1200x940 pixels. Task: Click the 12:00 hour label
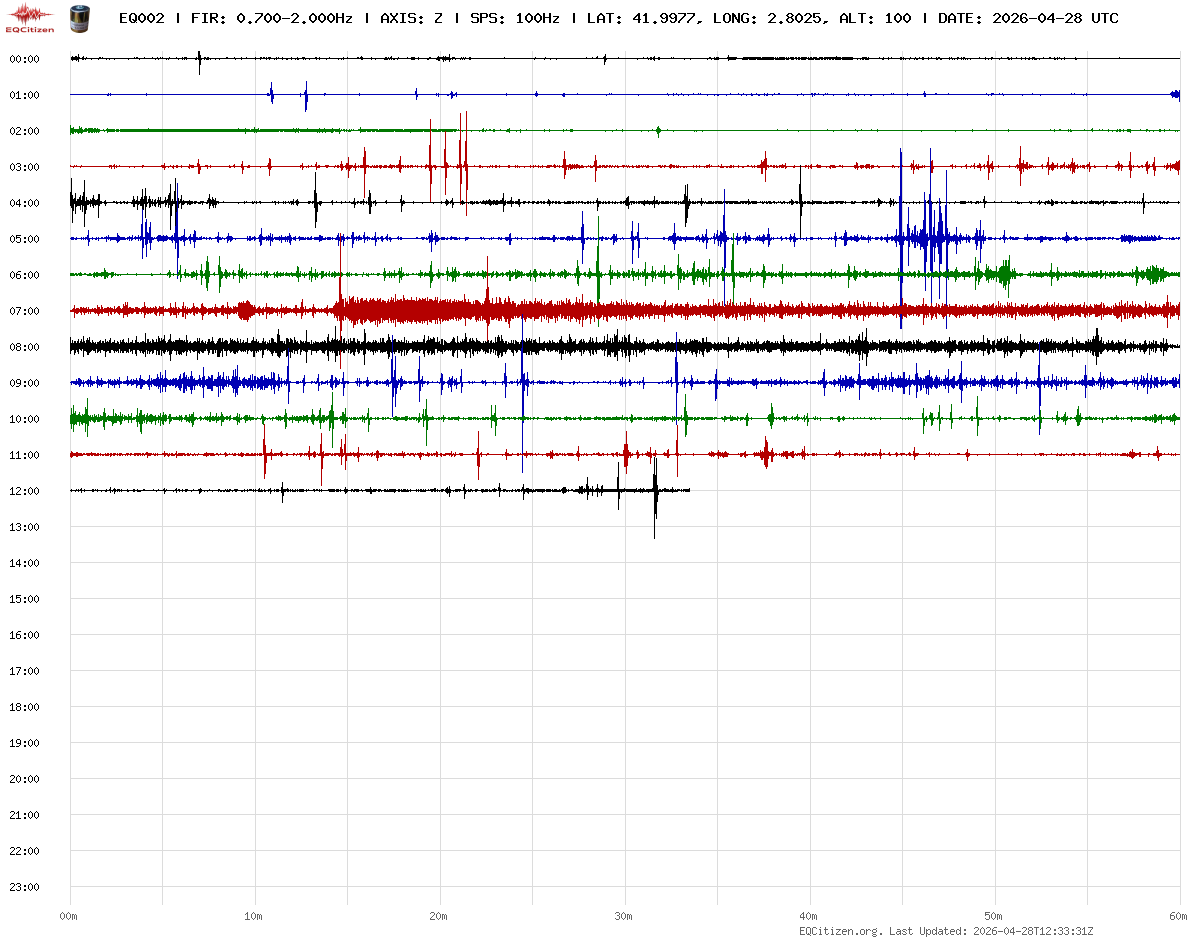24,491
